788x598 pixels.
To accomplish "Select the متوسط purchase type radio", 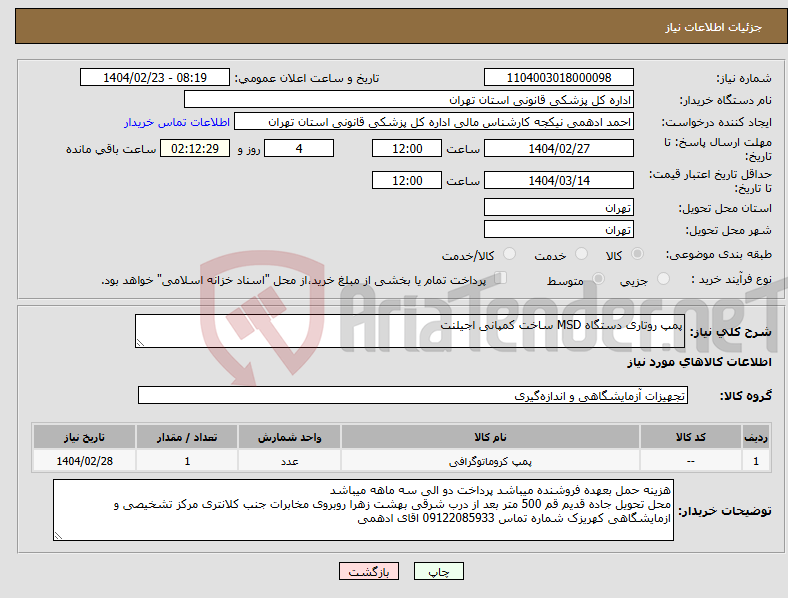I will 598,279.
